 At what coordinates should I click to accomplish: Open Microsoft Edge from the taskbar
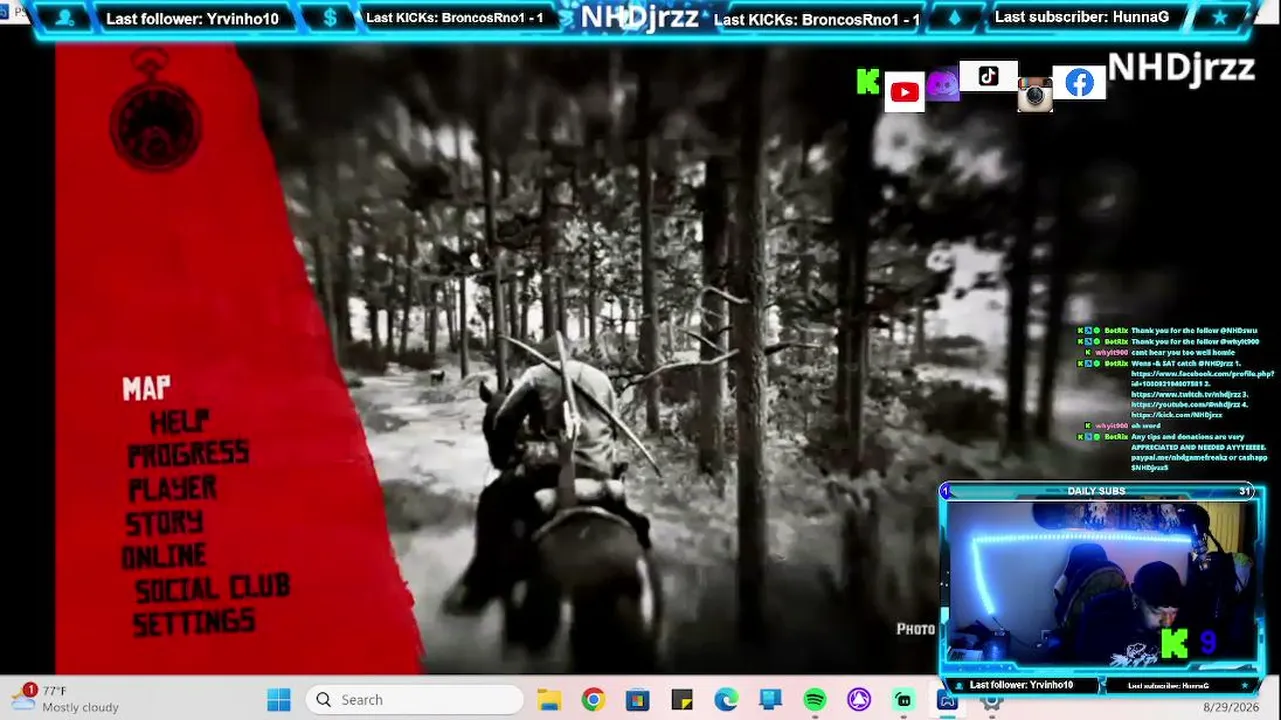coord(726,700)
